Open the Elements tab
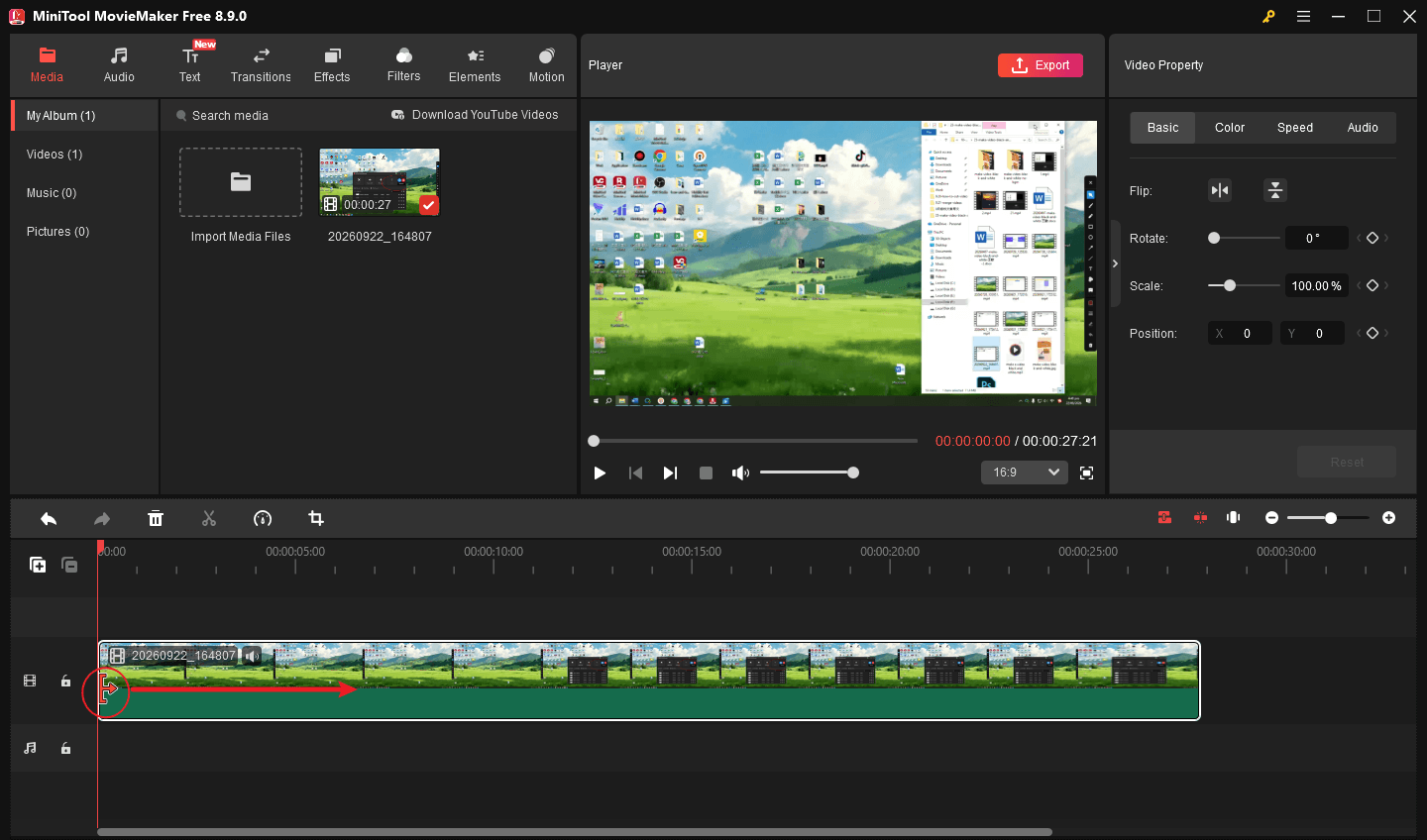This screenshot has width=1427, height=840. [475, 64]
